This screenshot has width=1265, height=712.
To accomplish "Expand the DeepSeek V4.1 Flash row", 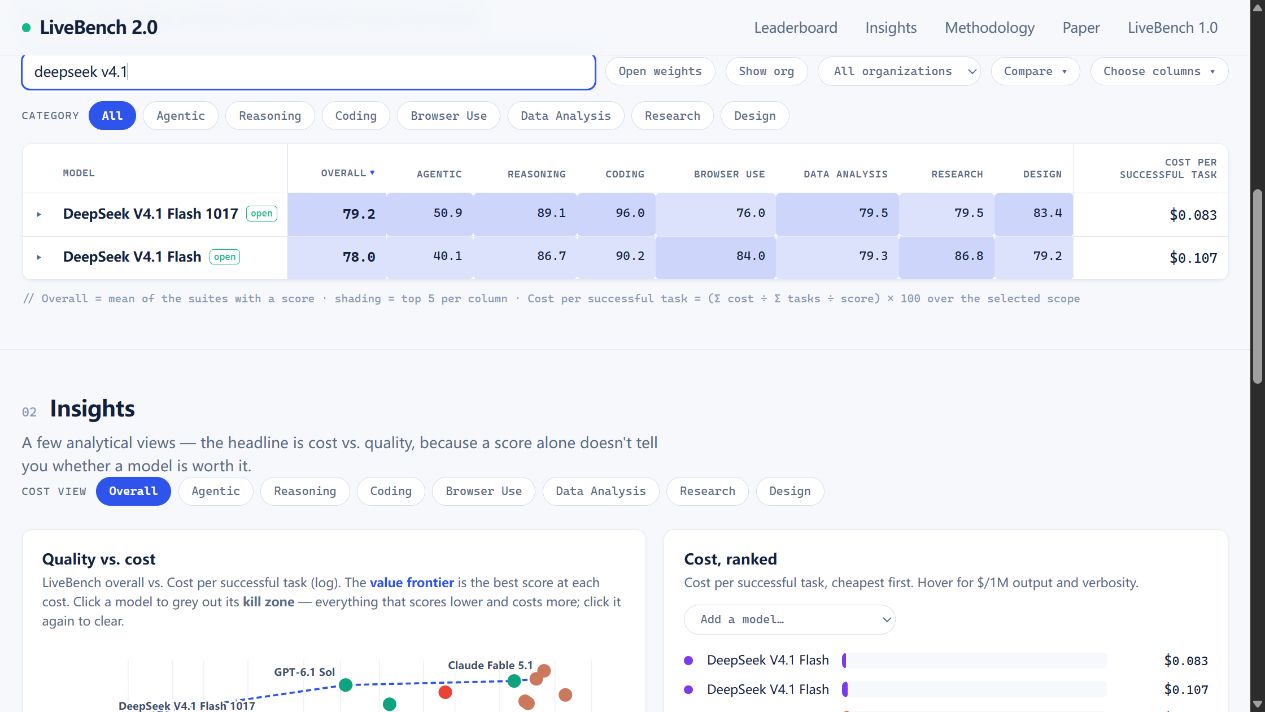I will [40, 257].
